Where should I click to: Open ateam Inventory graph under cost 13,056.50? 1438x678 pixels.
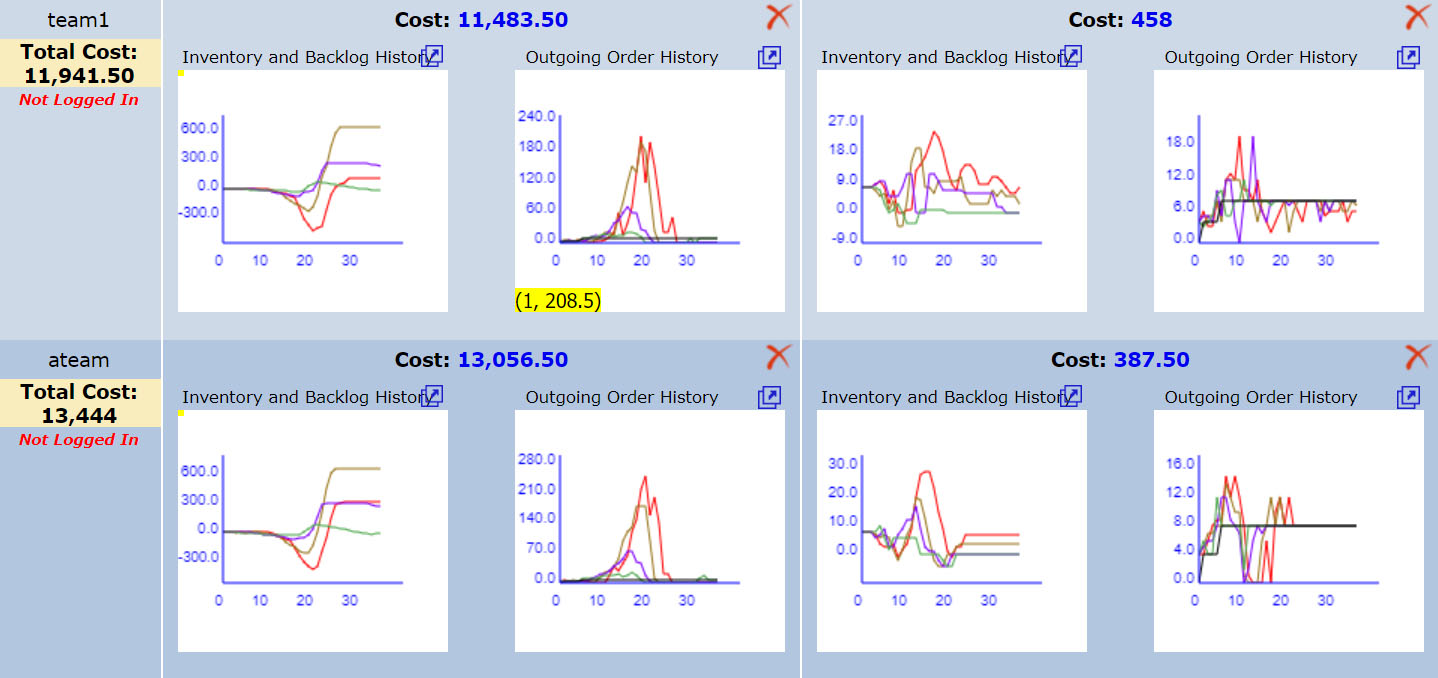pos(313,531)
